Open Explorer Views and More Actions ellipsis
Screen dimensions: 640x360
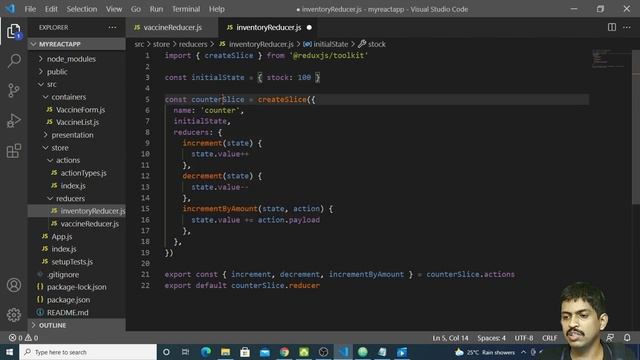(x=112, y=27)
